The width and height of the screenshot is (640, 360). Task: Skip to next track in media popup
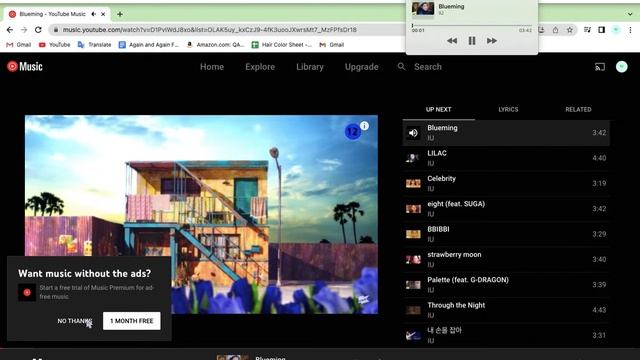[x=491, y=41]
